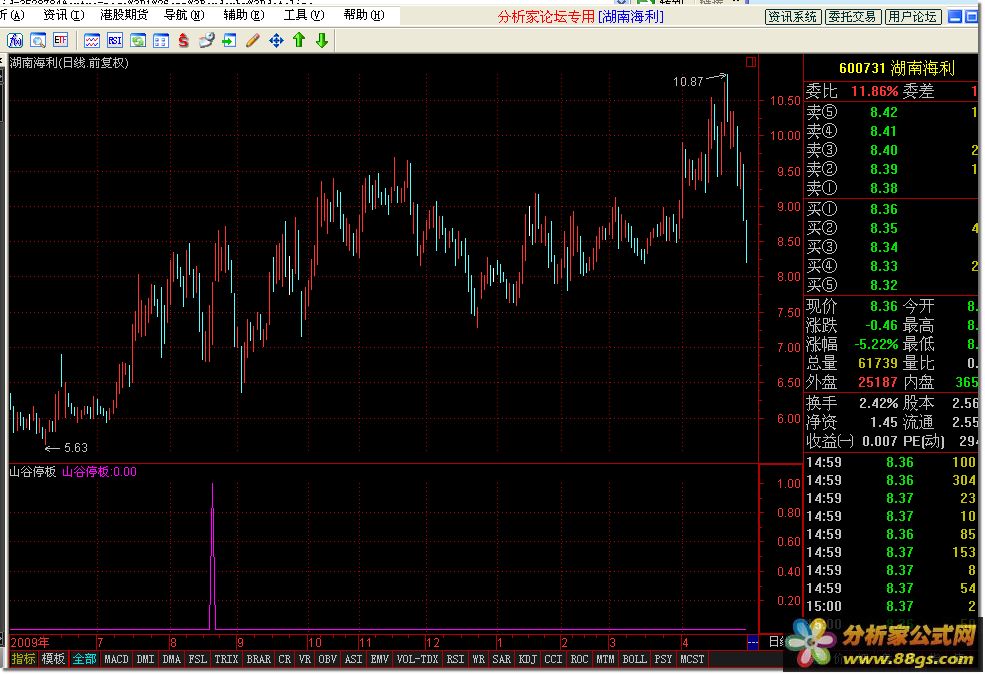Switch to the PSY indicator tab

pyautogui.click(x=663, y=659)
